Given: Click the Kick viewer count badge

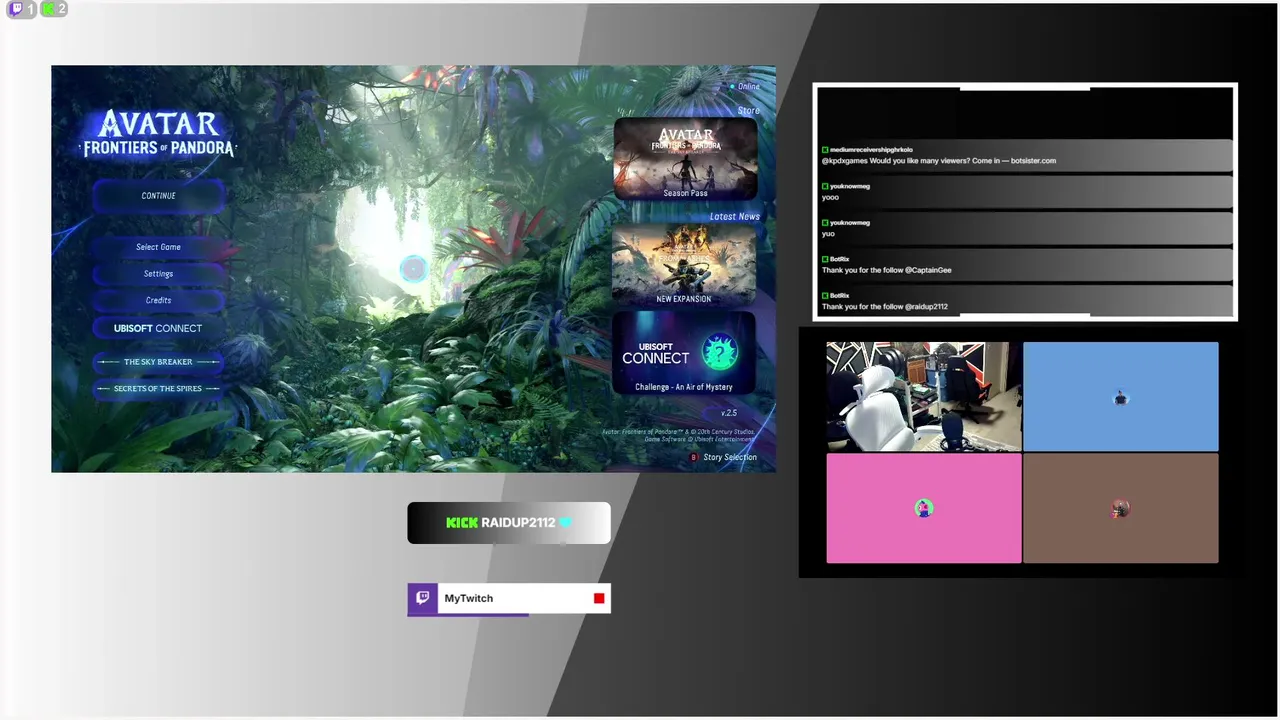Looking at the screenshot, I should (54, 9).
